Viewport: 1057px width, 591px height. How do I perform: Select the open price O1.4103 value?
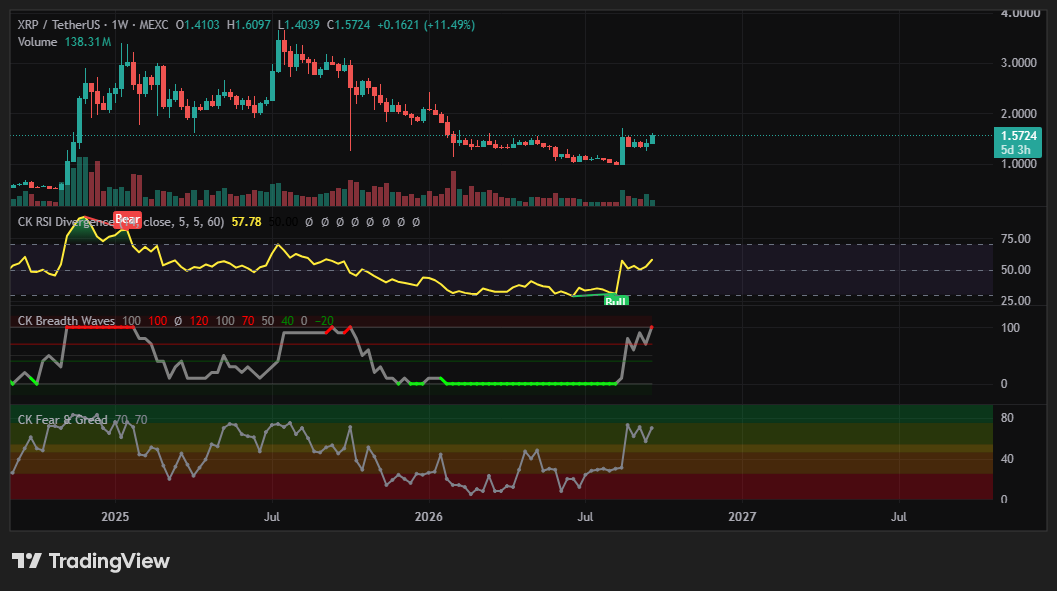coord(198,25)
